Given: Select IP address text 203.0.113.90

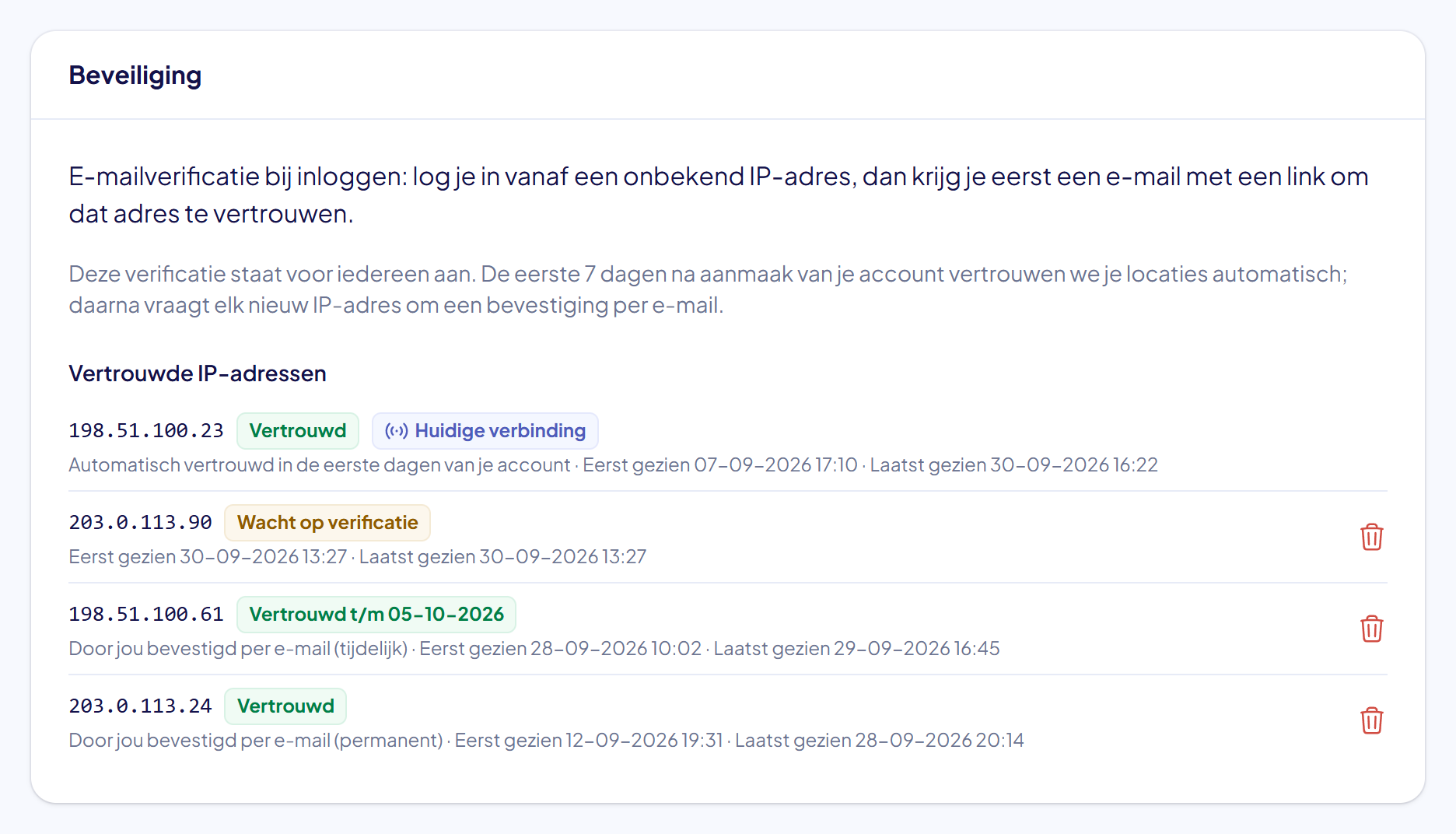Looking at the screenshot, I should pyautogui.click(x=140, y=523).
